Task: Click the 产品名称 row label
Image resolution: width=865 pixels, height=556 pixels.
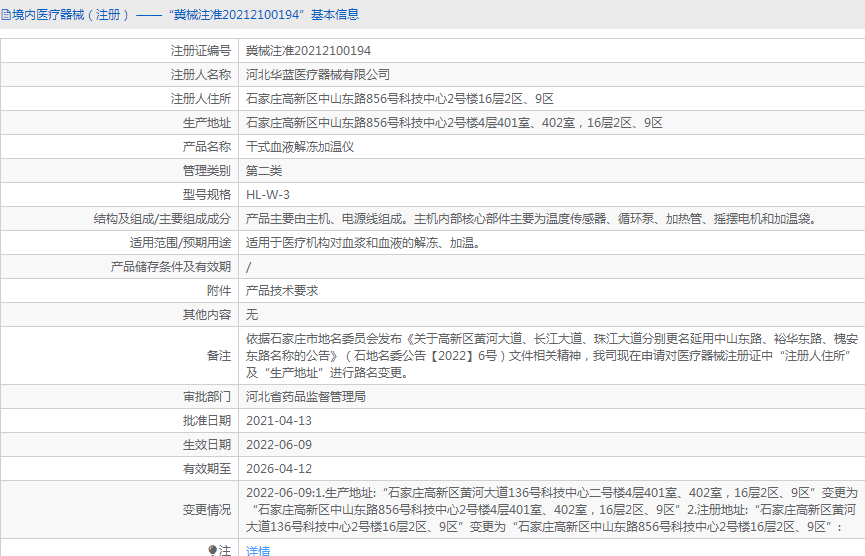Action: pos(207,147)
